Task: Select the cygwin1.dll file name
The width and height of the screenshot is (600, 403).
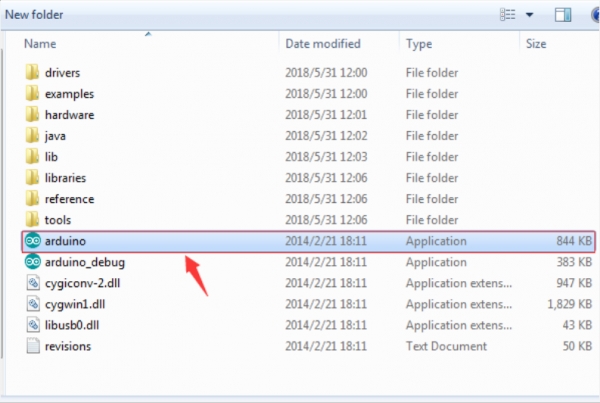Action: point(75,304)
